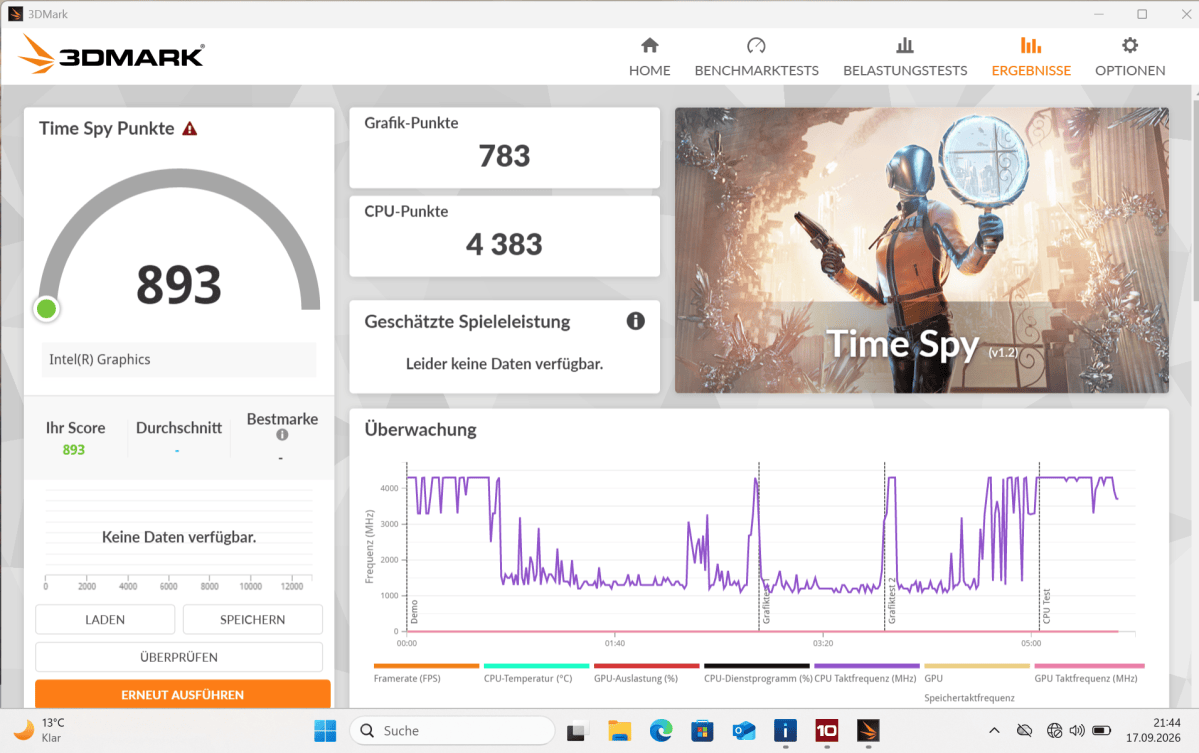
Task: Click the info icon under Bestmarke
Action: pos(282,435)
